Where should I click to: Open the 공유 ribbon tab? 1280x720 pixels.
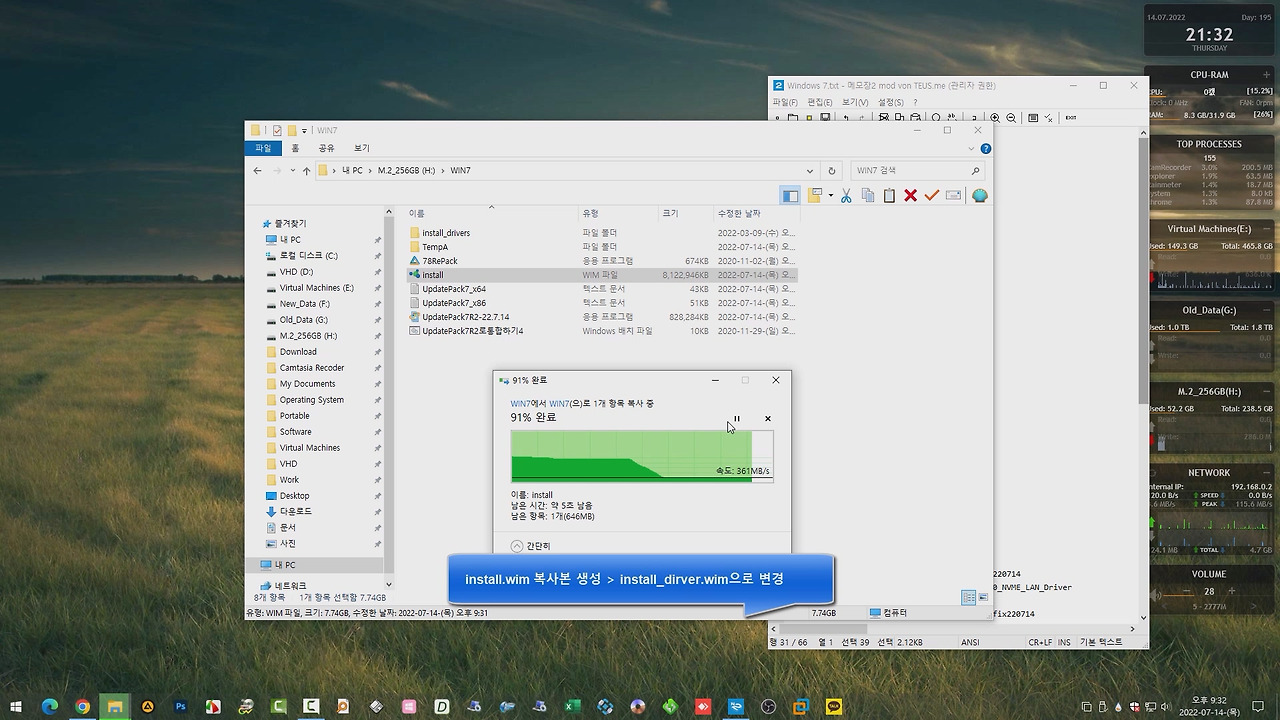(x=326, y=148)
